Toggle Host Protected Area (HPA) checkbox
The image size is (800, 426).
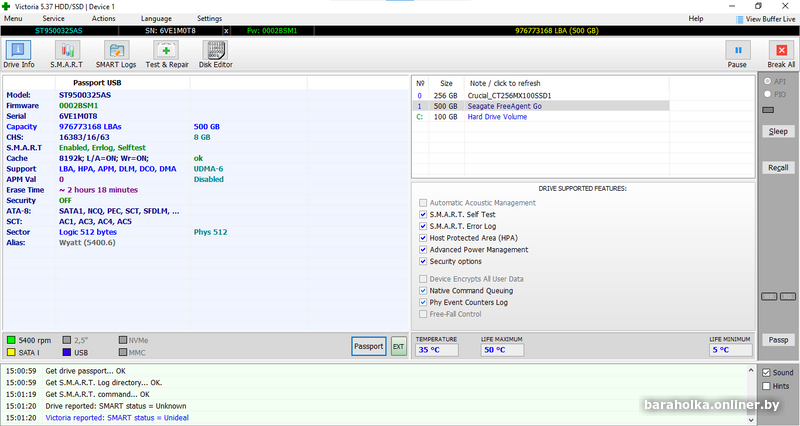pyautogui.click(x=423, y=238)
